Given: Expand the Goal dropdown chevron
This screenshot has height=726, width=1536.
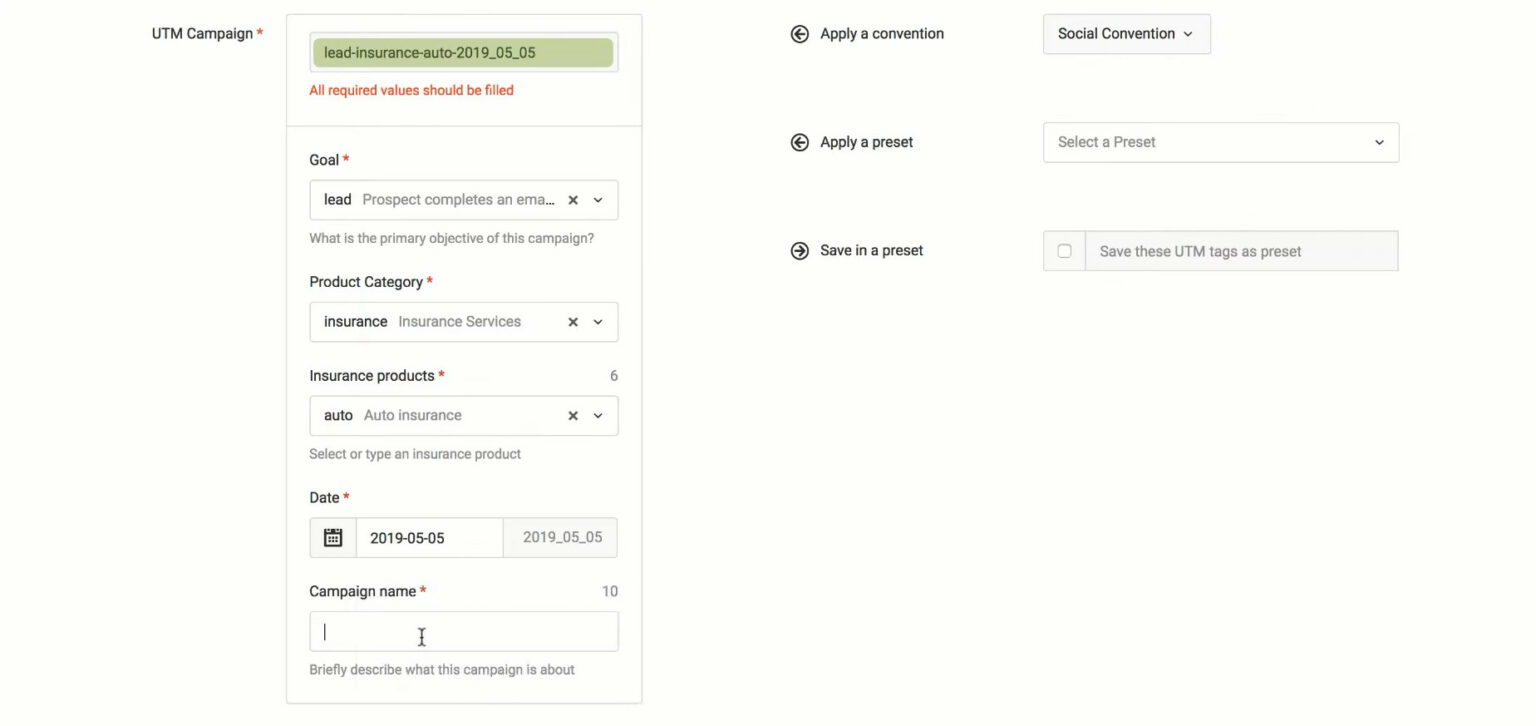Looking at the screenshot, I should (x=597, y=199).
